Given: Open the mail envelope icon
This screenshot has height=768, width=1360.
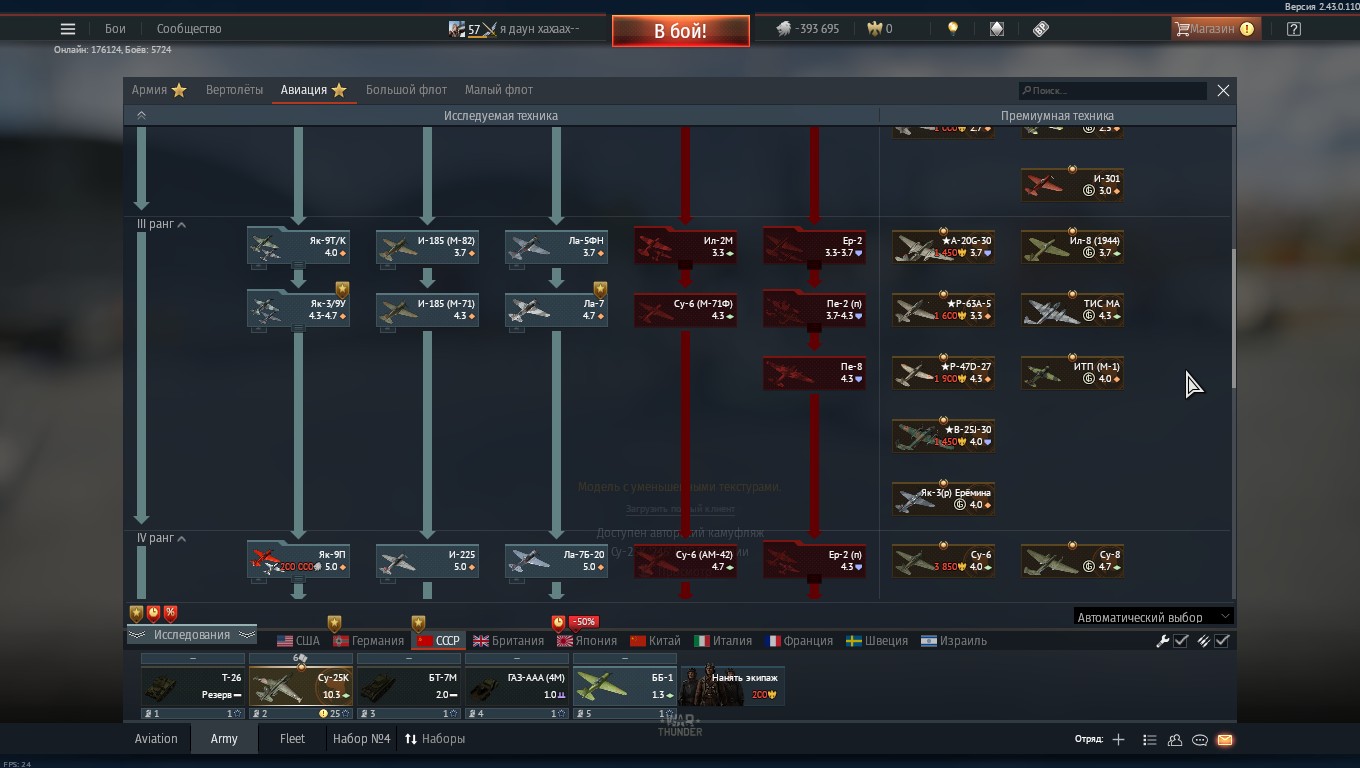Looking at the screenshot, I should point(1225,740).
